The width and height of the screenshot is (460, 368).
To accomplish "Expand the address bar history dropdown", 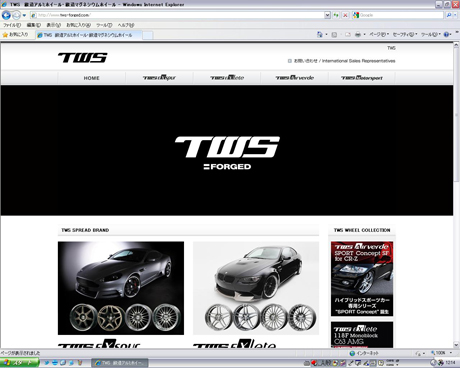I will (327, 15).
